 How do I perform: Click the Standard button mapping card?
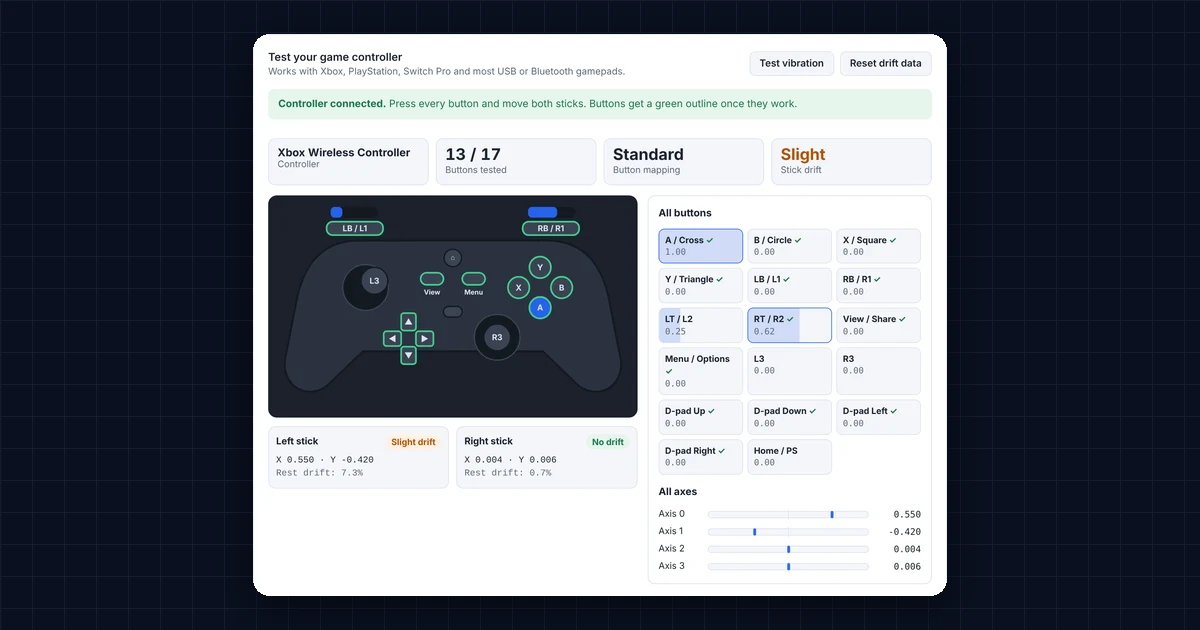(x=684, y=162)
